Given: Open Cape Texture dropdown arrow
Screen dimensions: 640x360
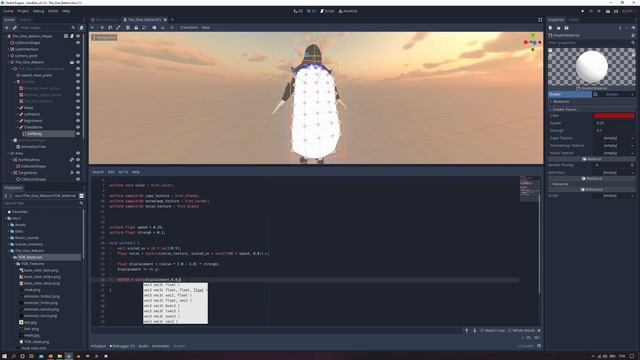Looking at the screenshot, I should point(633,138).
